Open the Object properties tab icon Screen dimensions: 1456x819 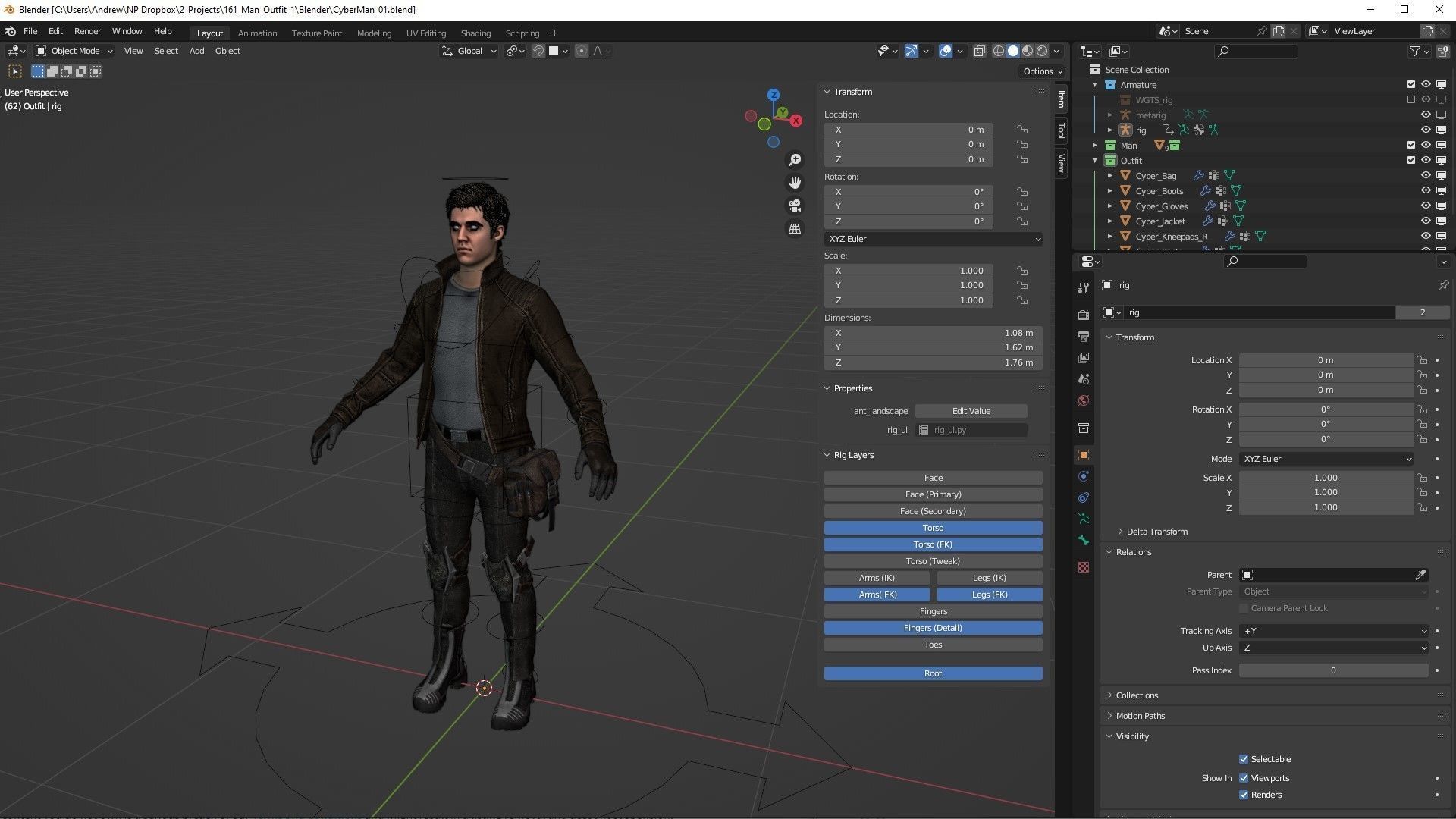point(1084,455)
